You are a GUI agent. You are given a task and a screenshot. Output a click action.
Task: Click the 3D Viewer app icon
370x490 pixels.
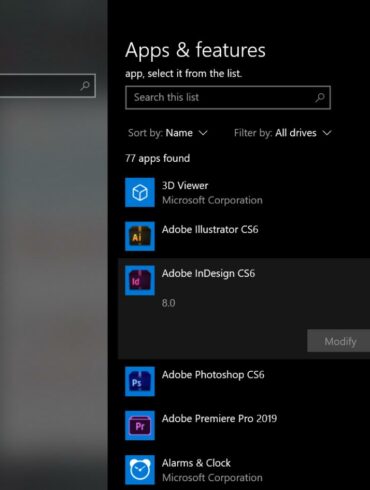coord(140,192)
